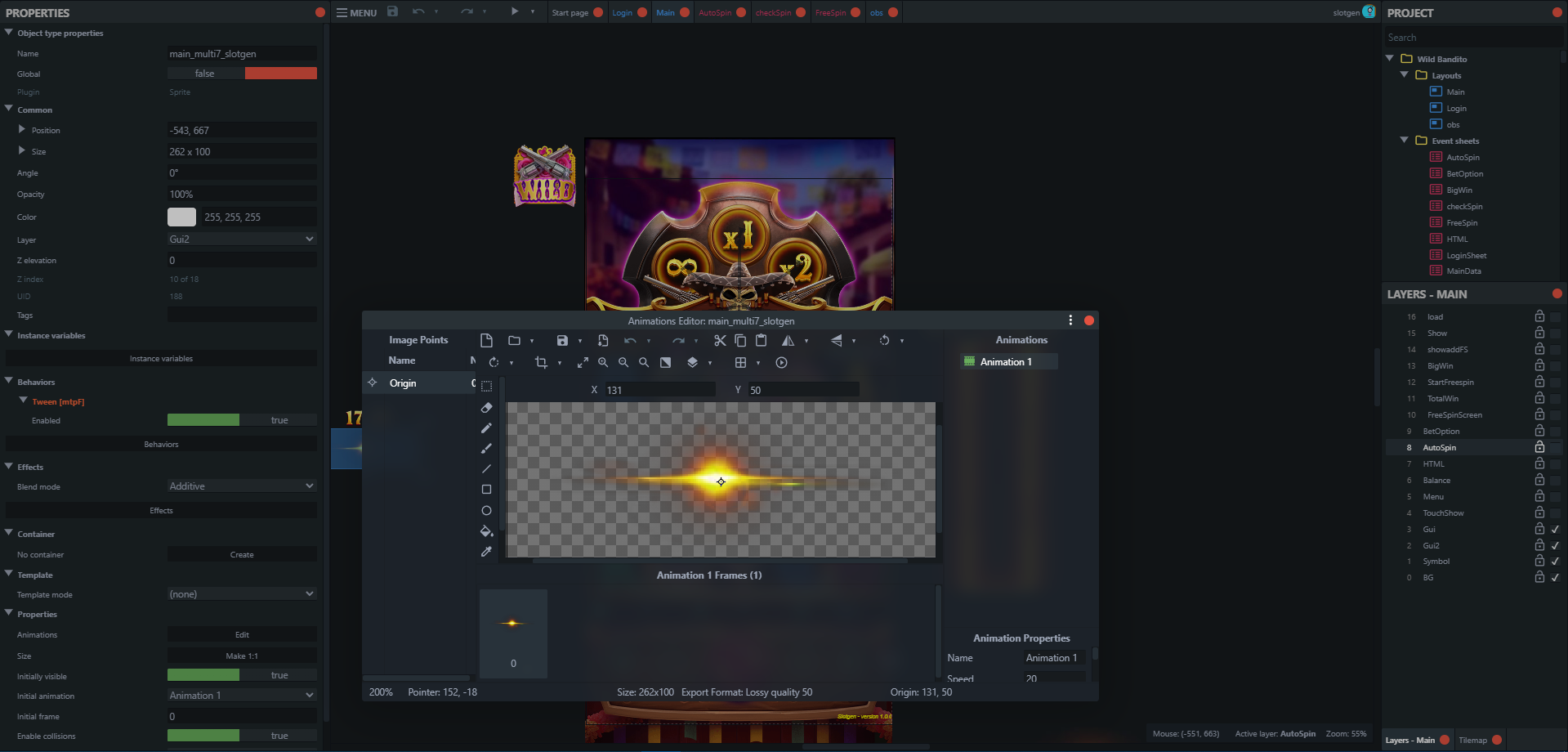
Task: Switch to the Tilemap panel tab
Action: [1472, 741]
